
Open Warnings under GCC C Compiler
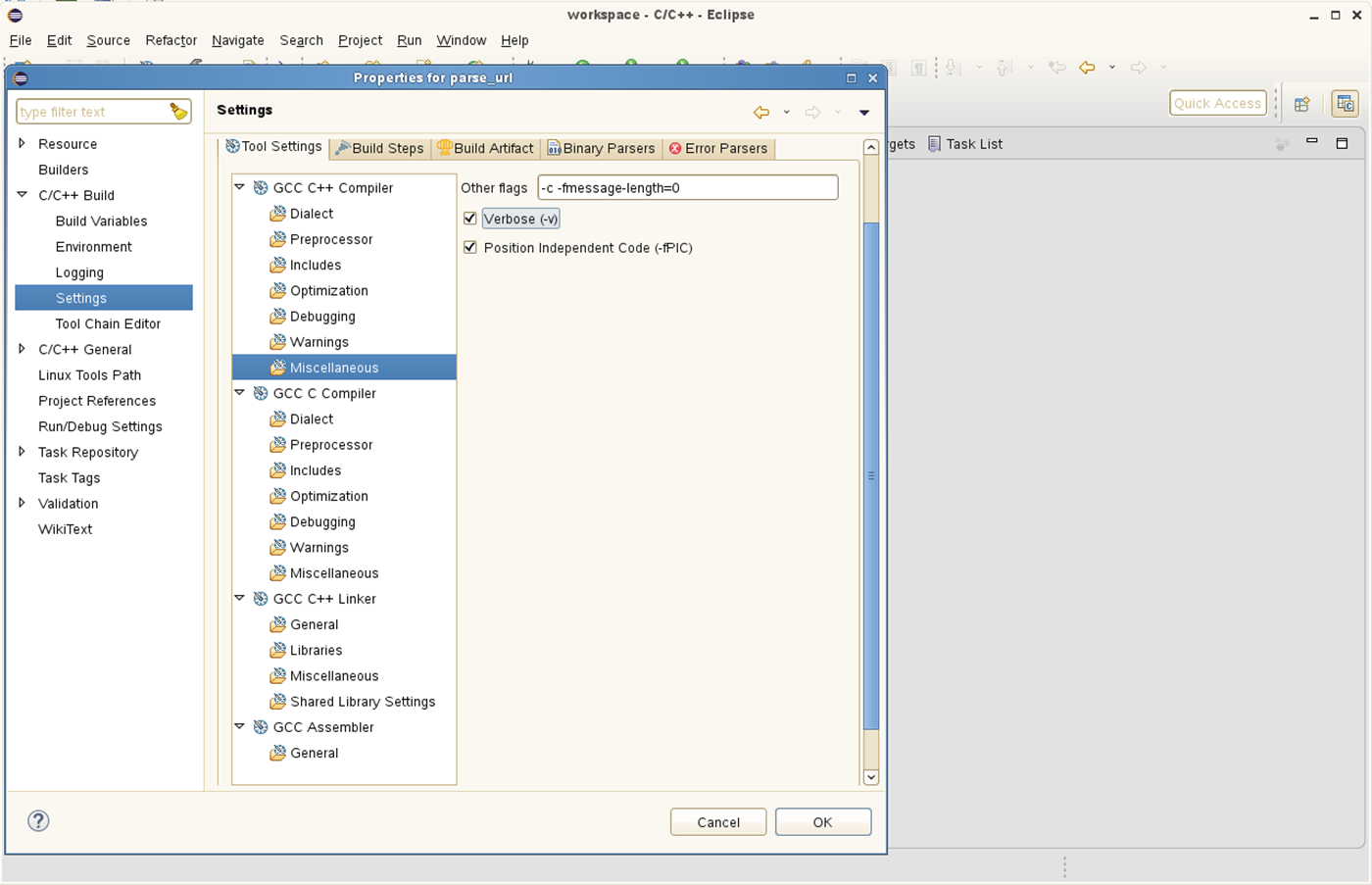tap(318, 548)
